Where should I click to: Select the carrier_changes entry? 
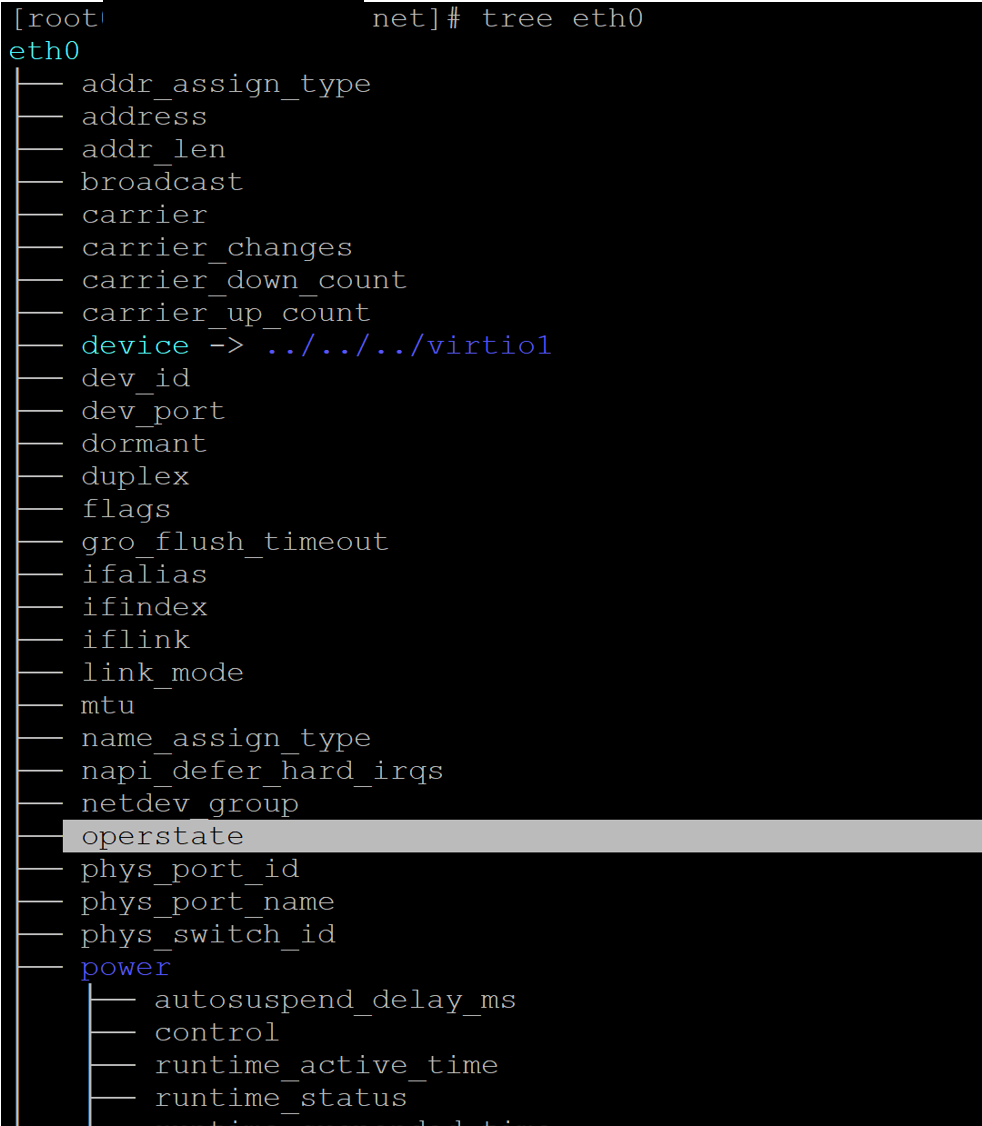tap(217, 248)
